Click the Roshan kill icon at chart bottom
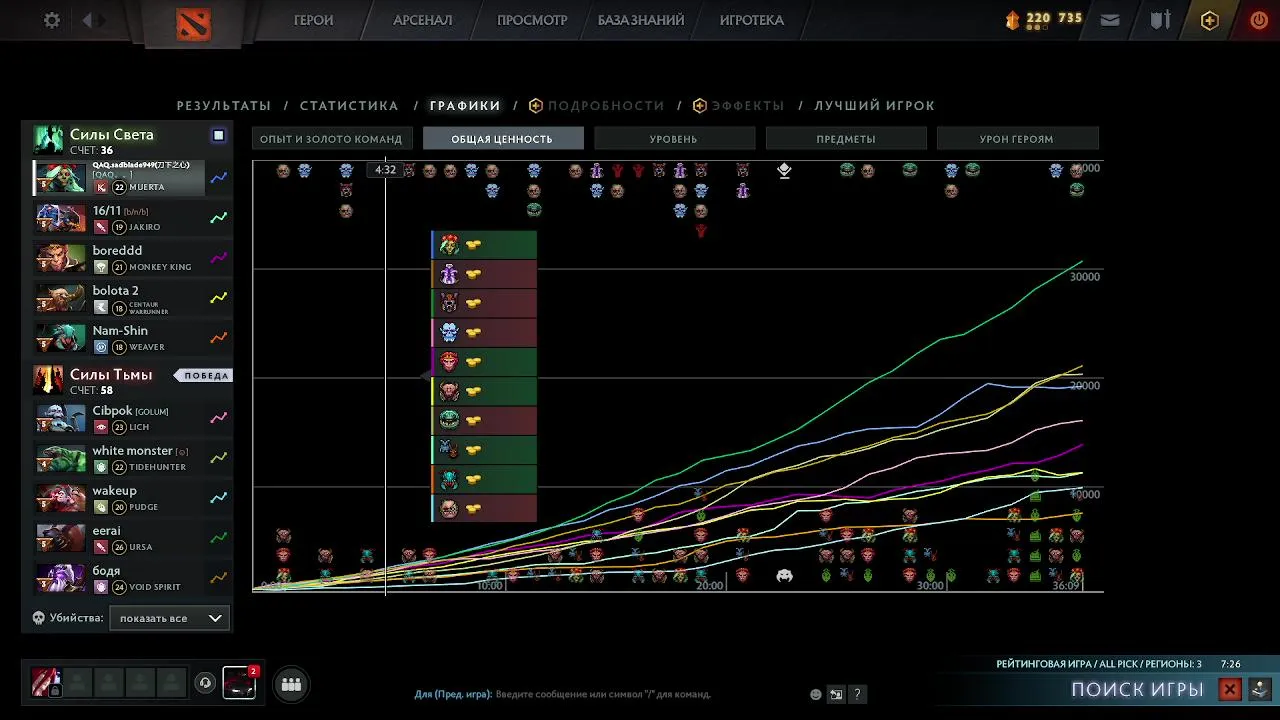The width and height of the screenshot is (1280, 720). point(784,575)
